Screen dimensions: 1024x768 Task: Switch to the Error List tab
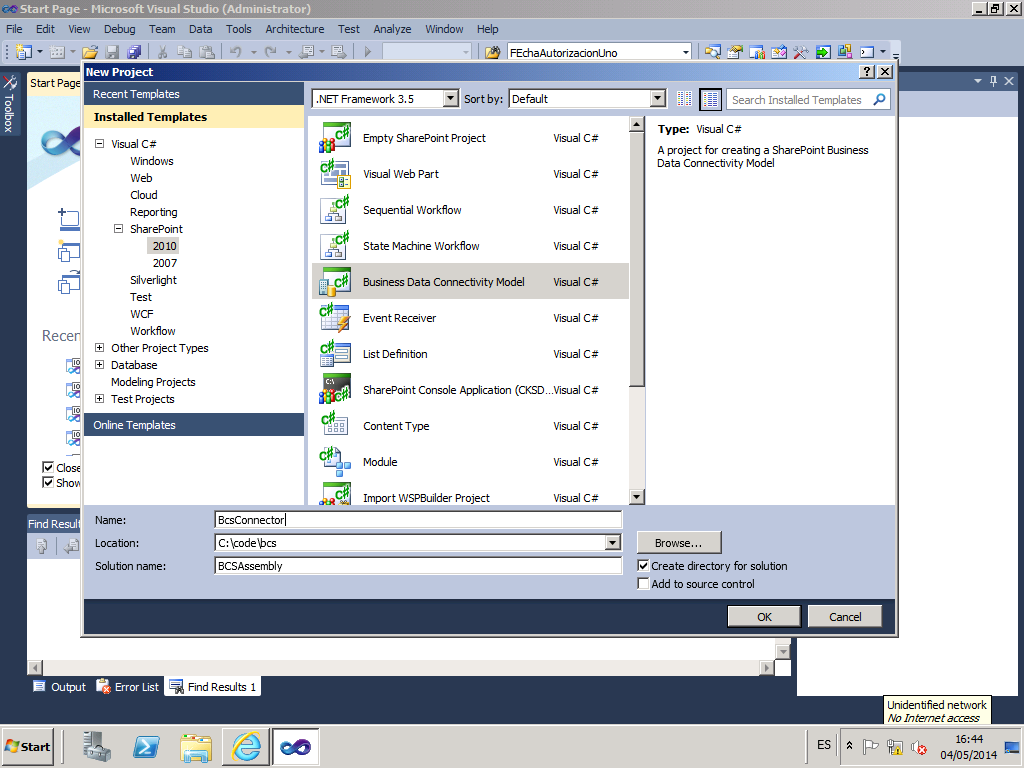[x=128, y=687]
